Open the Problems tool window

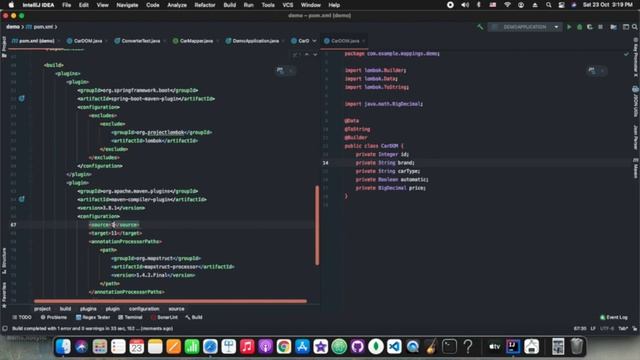(x=53, y=317)
